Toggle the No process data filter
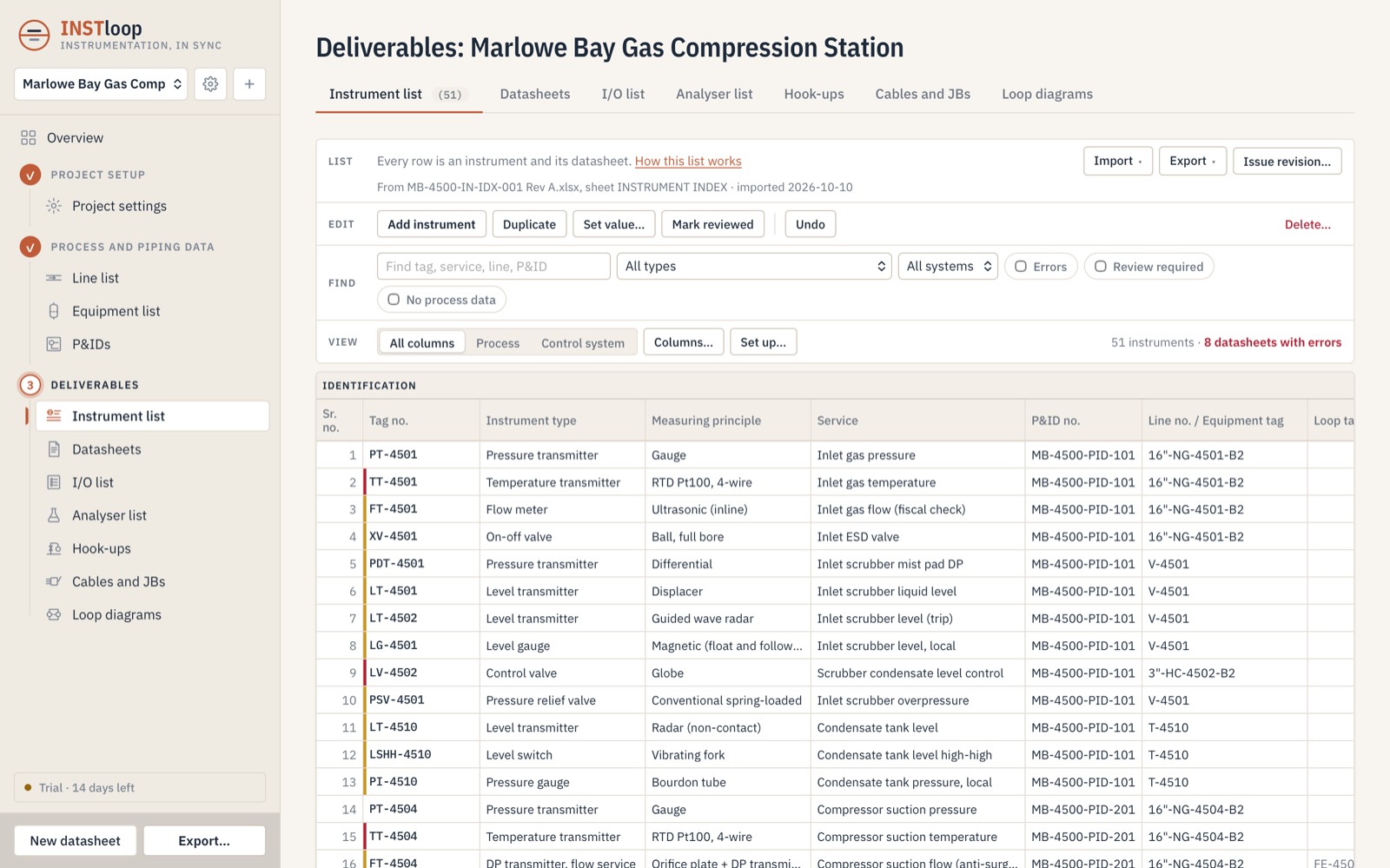 pyautogui.click(x=441, y=300)
